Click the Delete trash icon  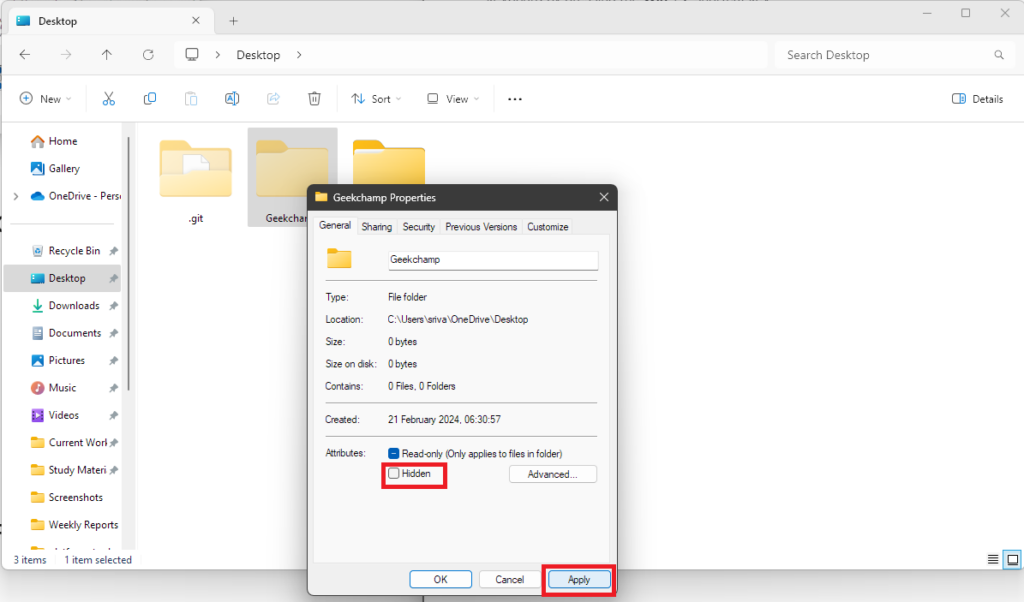[314, 99]
